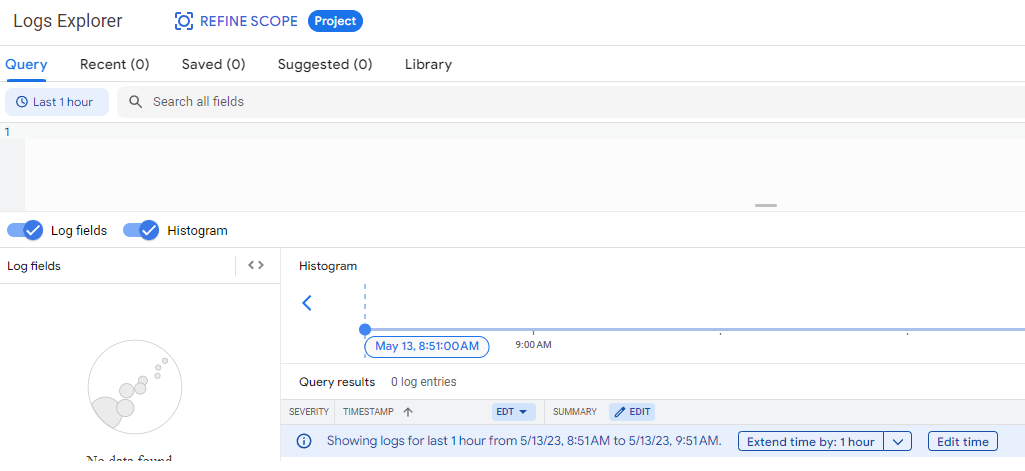The image size is (1025, 471).
Task: Click the Refine Scope target icon
Action: [184, 21]
